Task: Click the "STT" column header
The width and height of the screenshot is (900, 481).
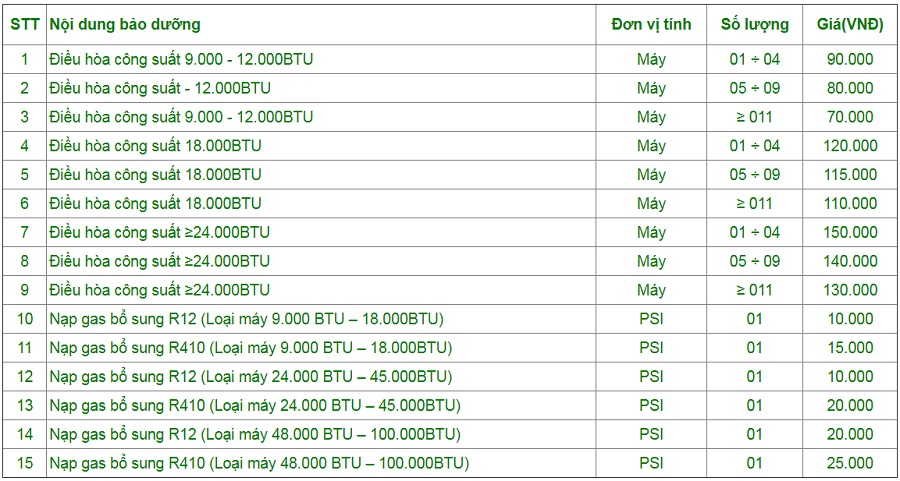Action: (x=25, y=25)
